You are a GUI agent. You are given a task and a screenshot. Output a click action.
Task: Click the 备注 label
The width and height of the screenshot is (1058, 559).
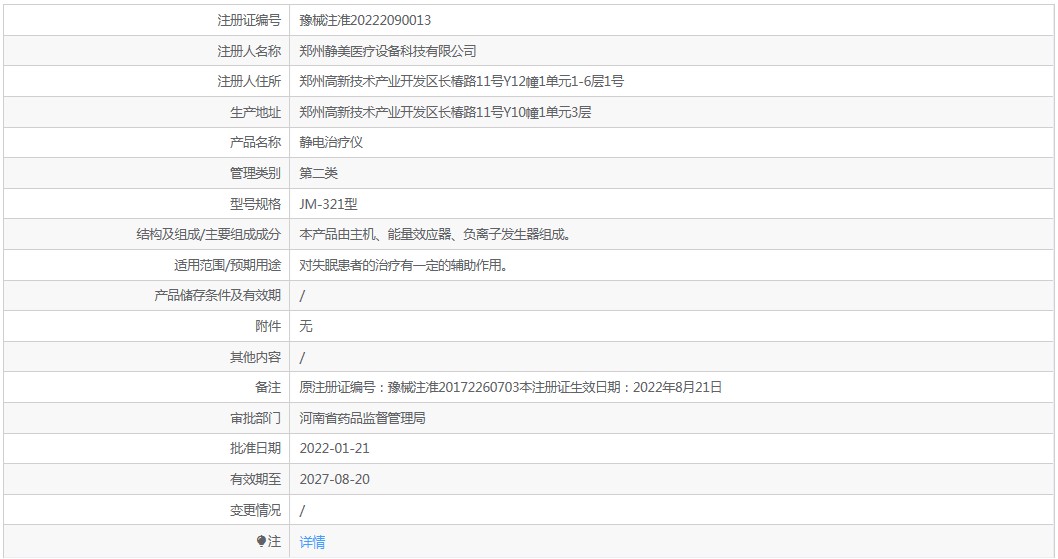tap(268, 388)
